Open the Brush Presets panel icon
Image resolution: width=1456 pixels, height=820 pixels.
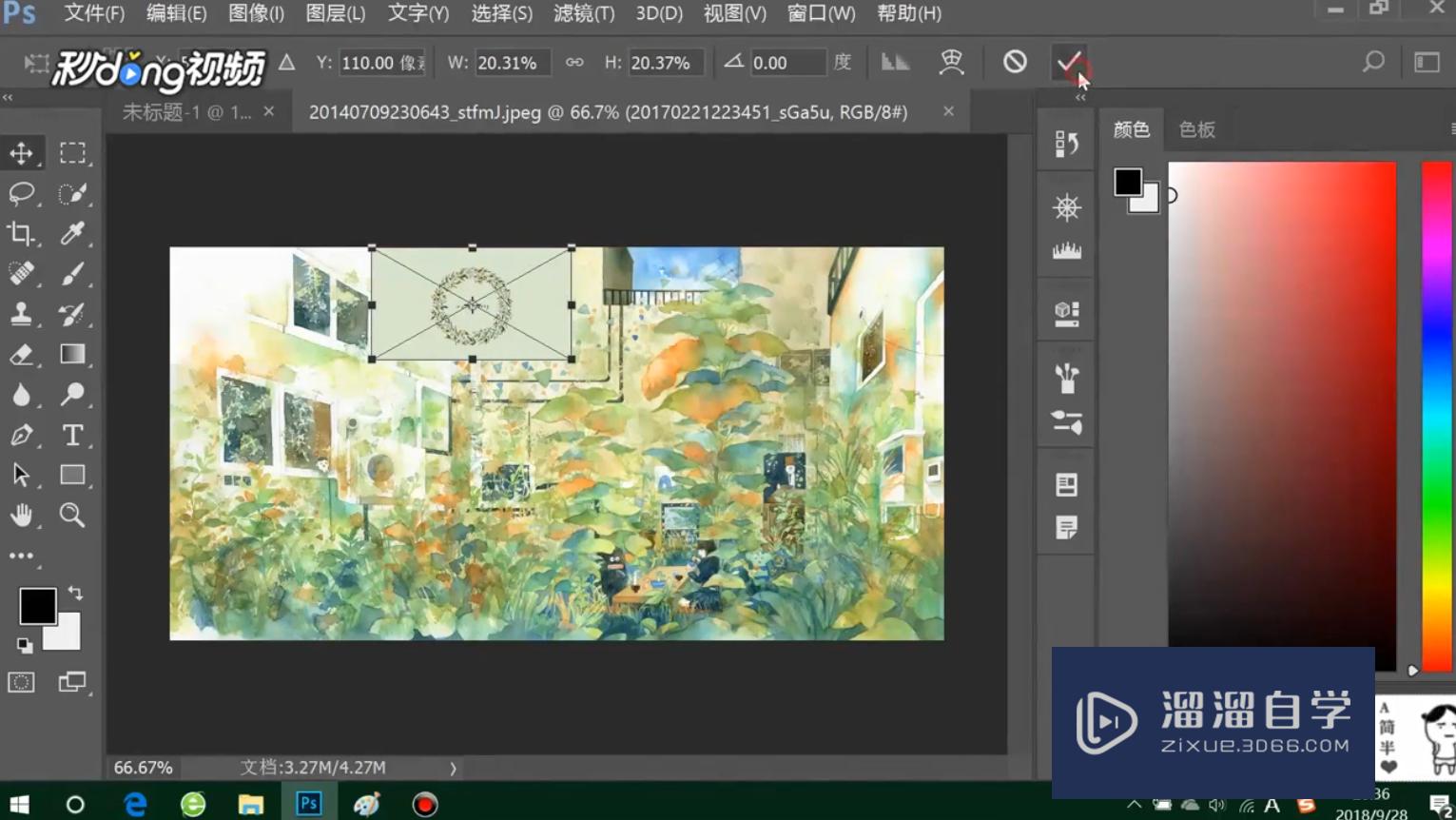1066,378
